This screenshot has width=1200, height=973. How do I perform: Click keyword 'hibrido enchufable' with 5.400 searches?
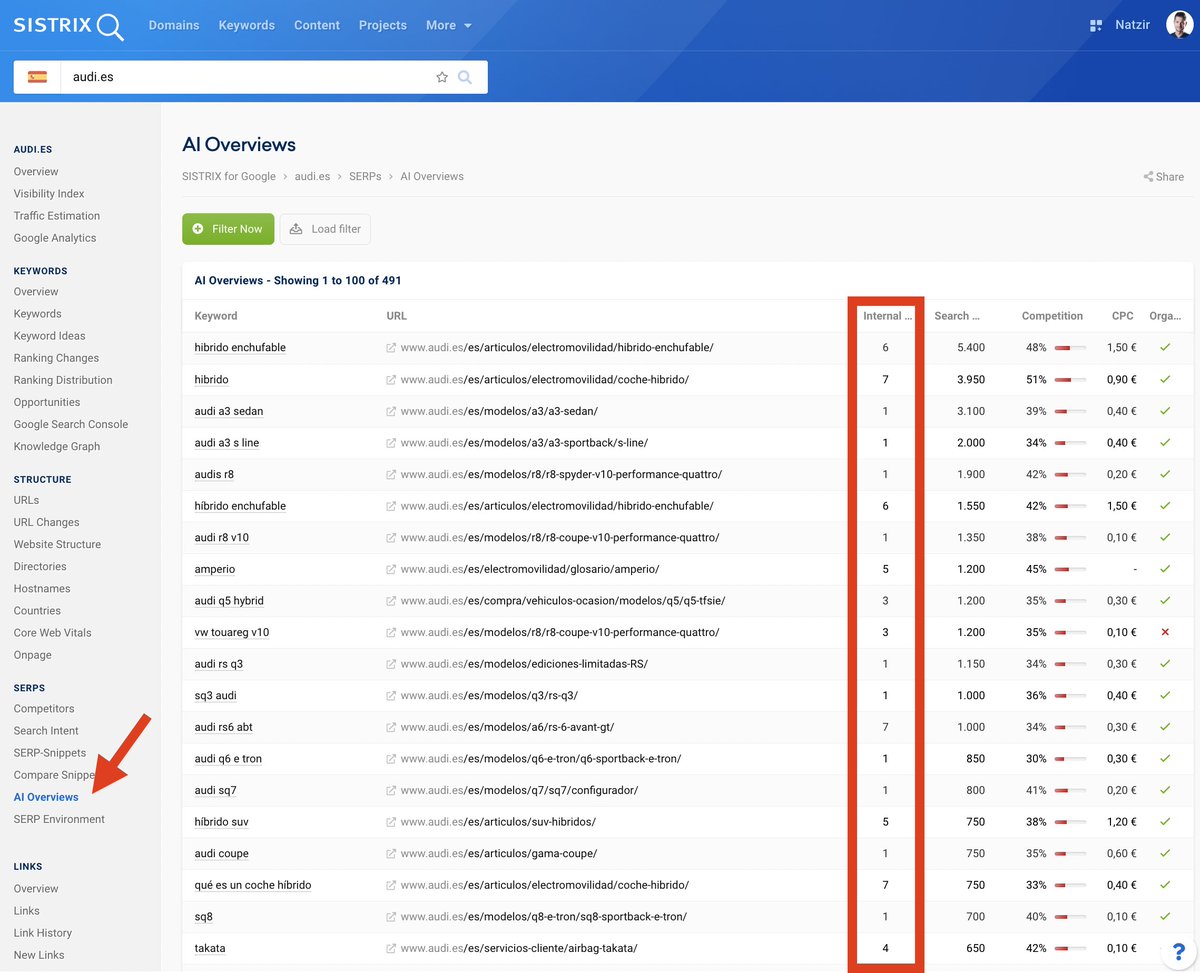(x=240, y=348)
